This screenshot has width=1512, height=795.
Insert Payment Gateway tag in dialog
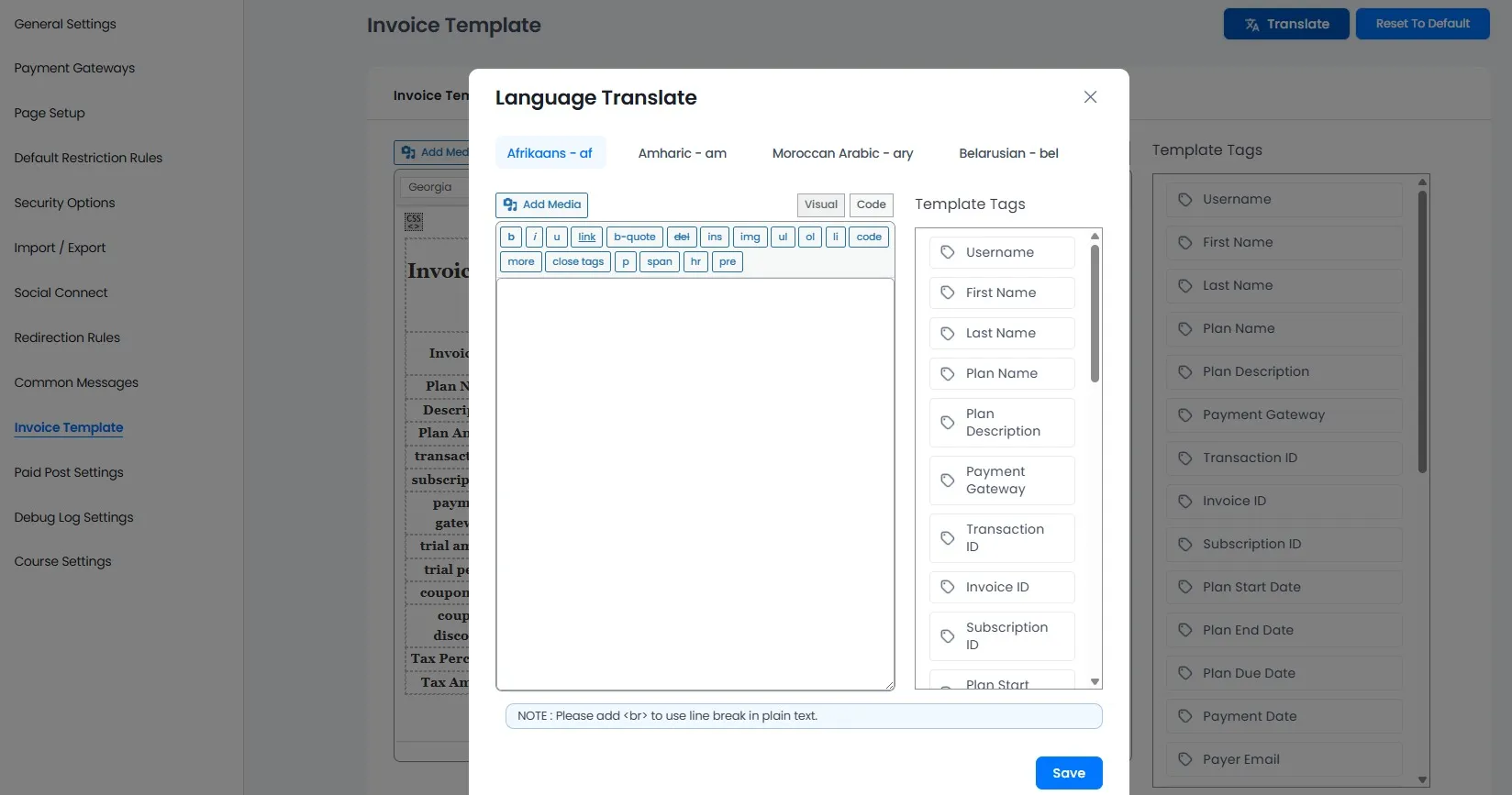[x=1002, y=480]
